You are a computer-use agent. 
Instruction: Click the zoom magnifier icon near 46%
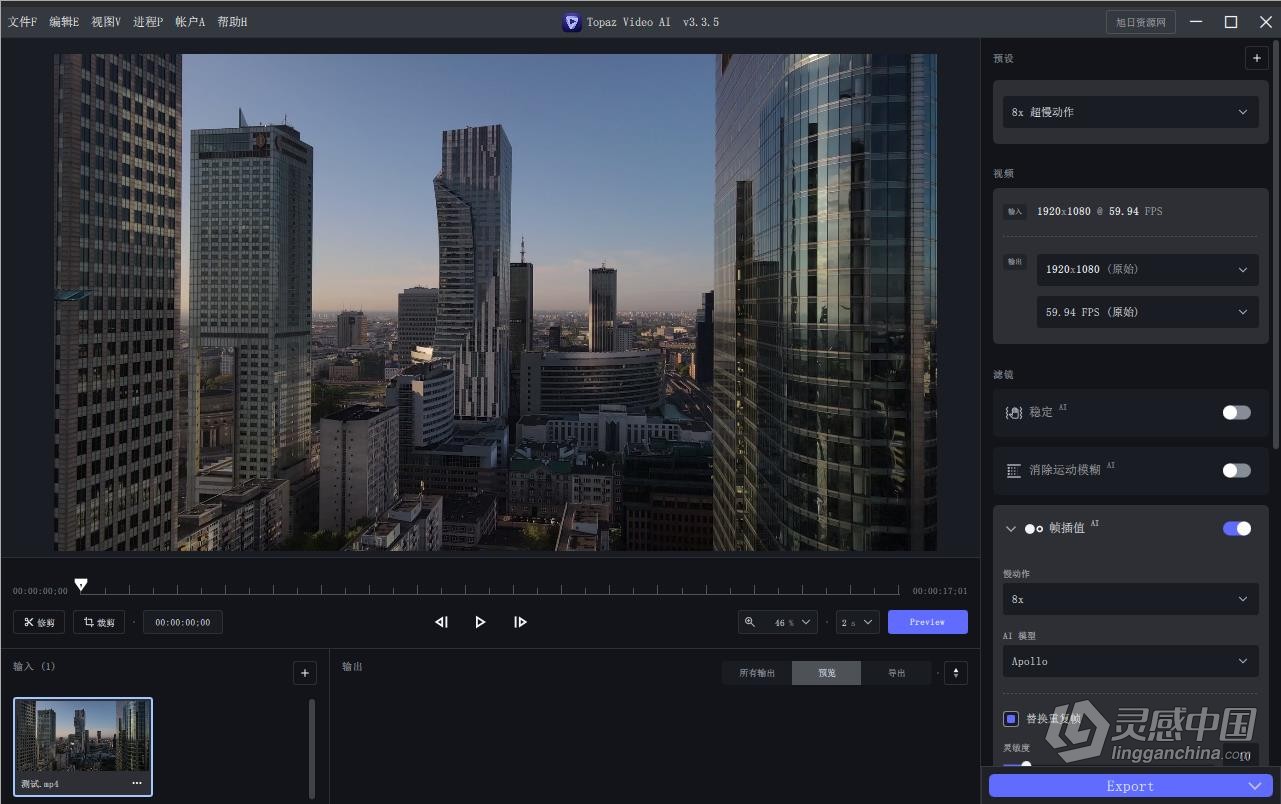tap(751, 621)
